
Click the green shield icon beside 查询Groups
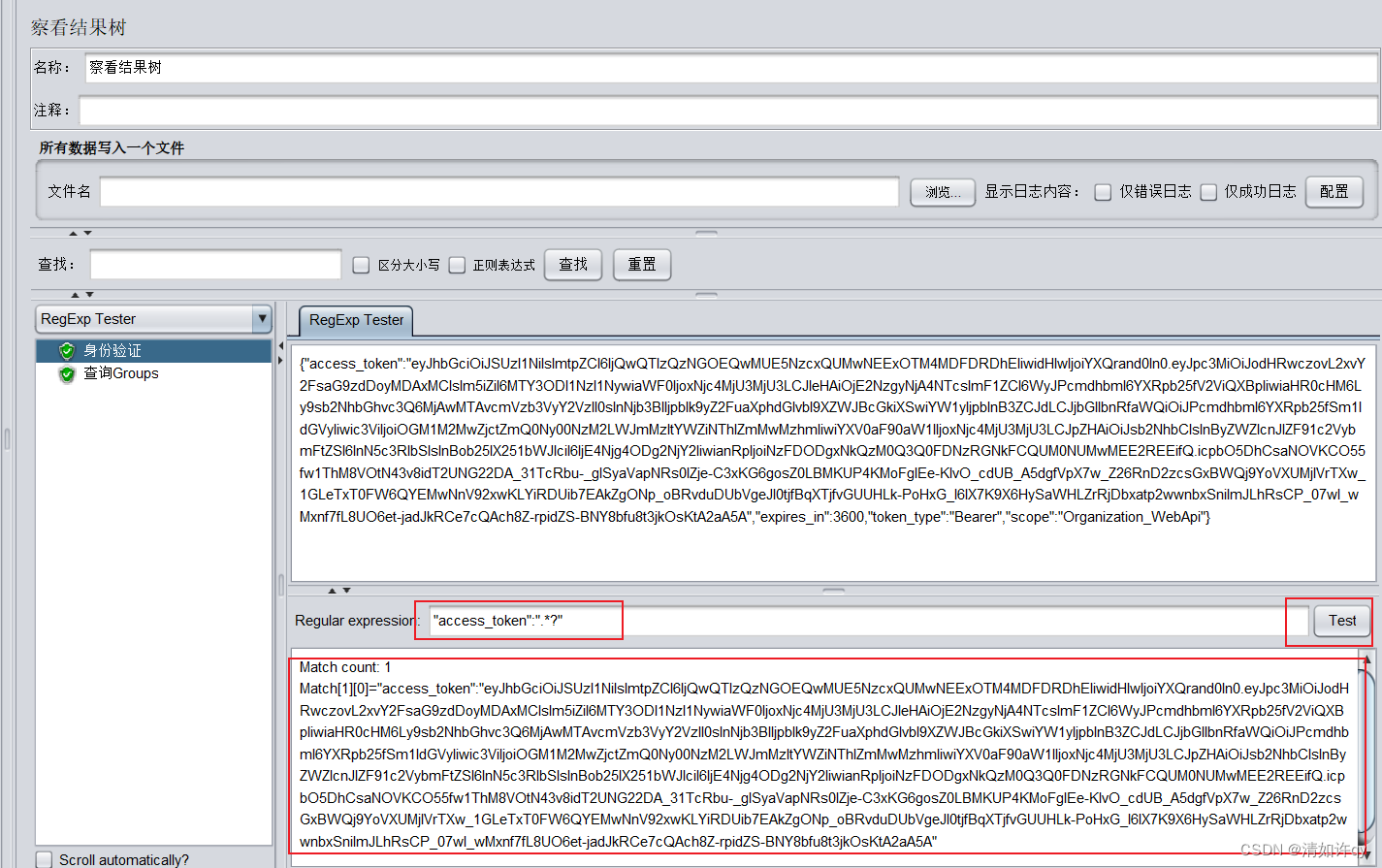click(x=66, y=374)
